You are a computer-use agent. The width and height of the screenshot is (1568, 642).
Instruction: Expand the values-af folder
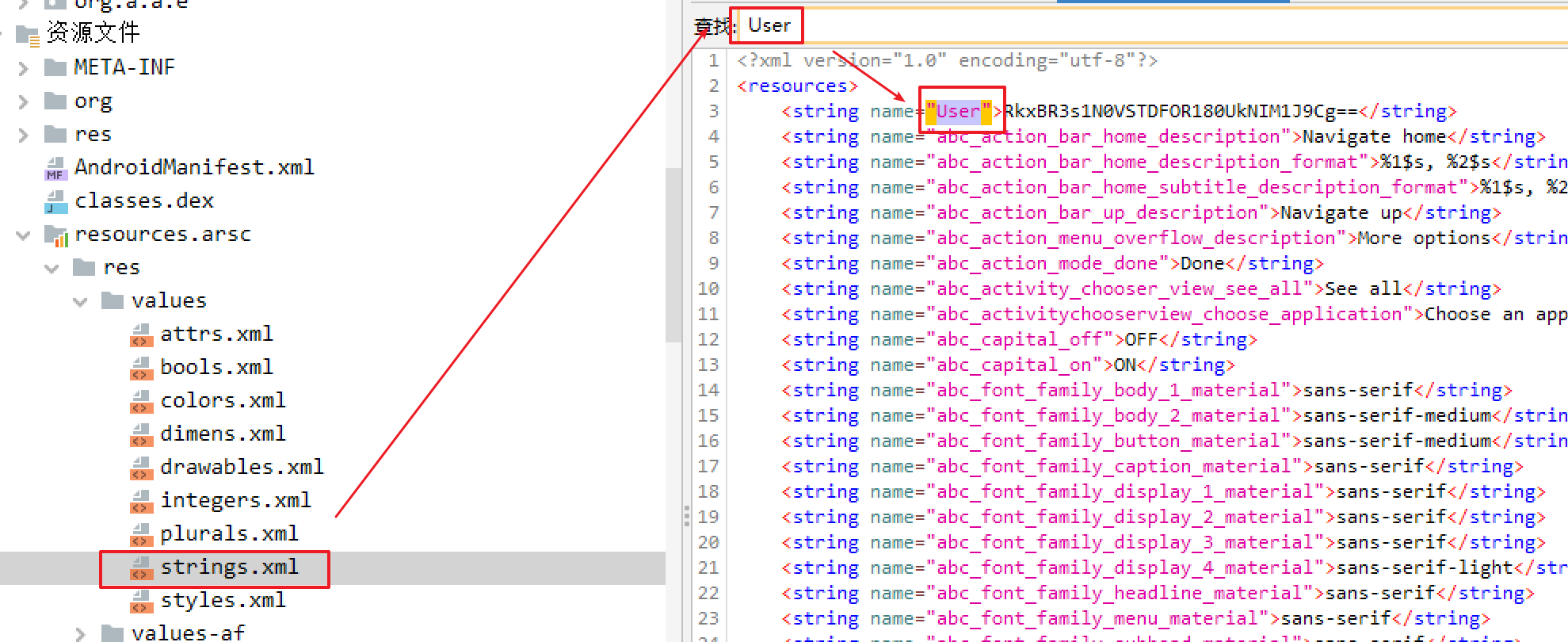[80, 634]
